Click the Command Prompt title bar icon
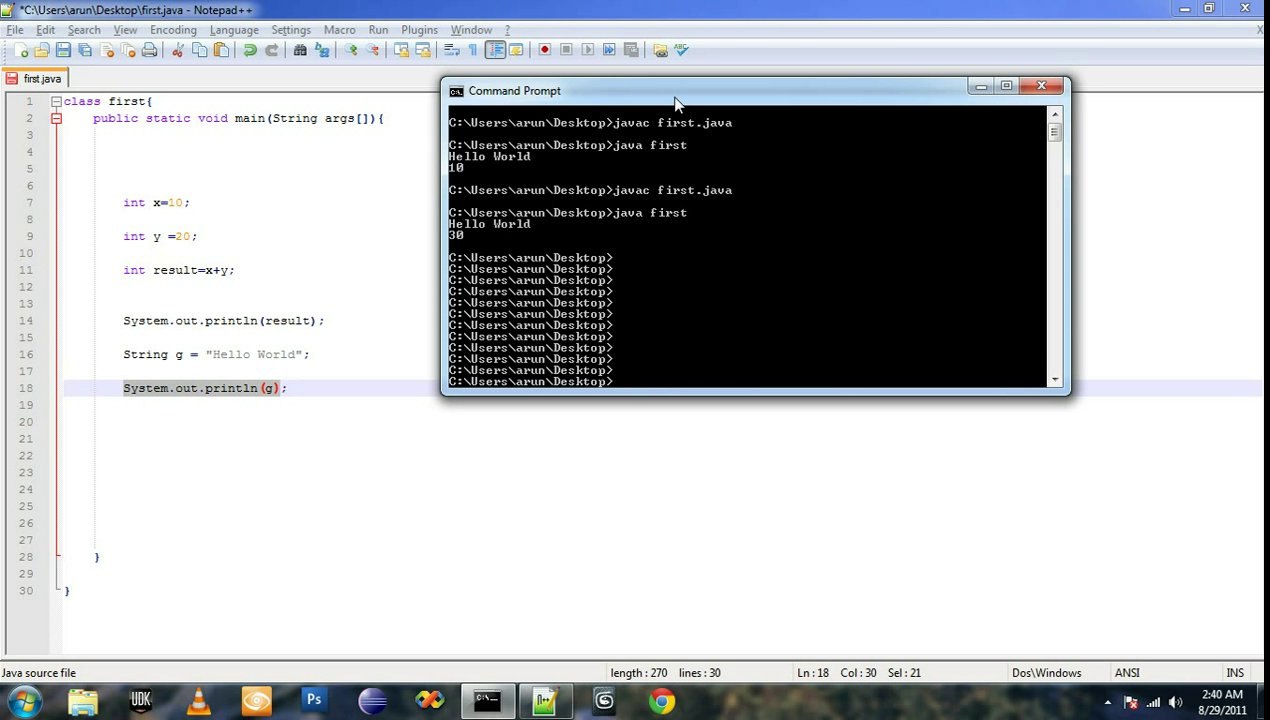Screen dimensions: 1270x720 [456, 91]
